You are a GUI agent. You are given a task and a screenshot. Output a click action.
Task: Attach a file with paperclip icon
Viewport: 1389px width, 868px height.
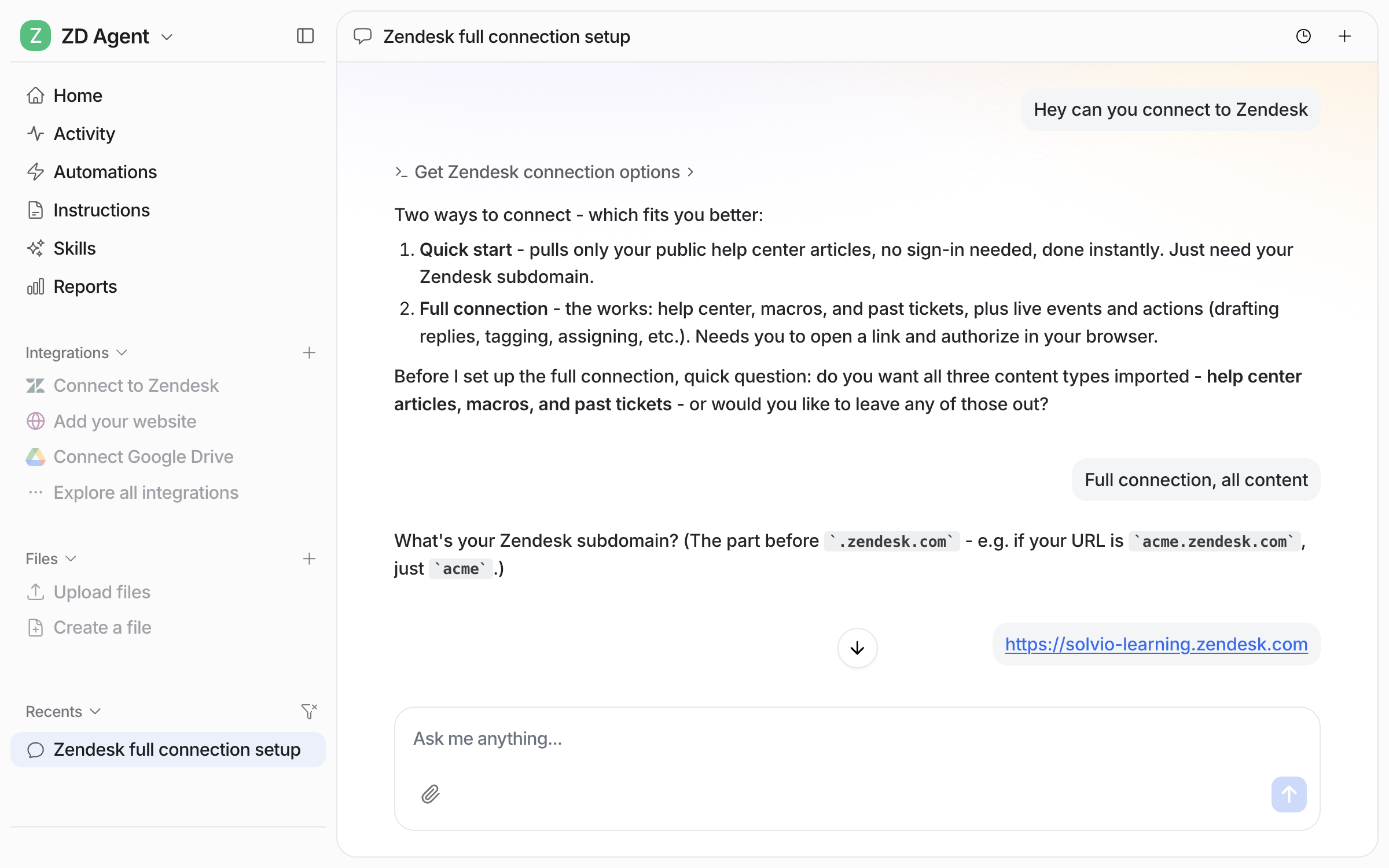[430, 794]
